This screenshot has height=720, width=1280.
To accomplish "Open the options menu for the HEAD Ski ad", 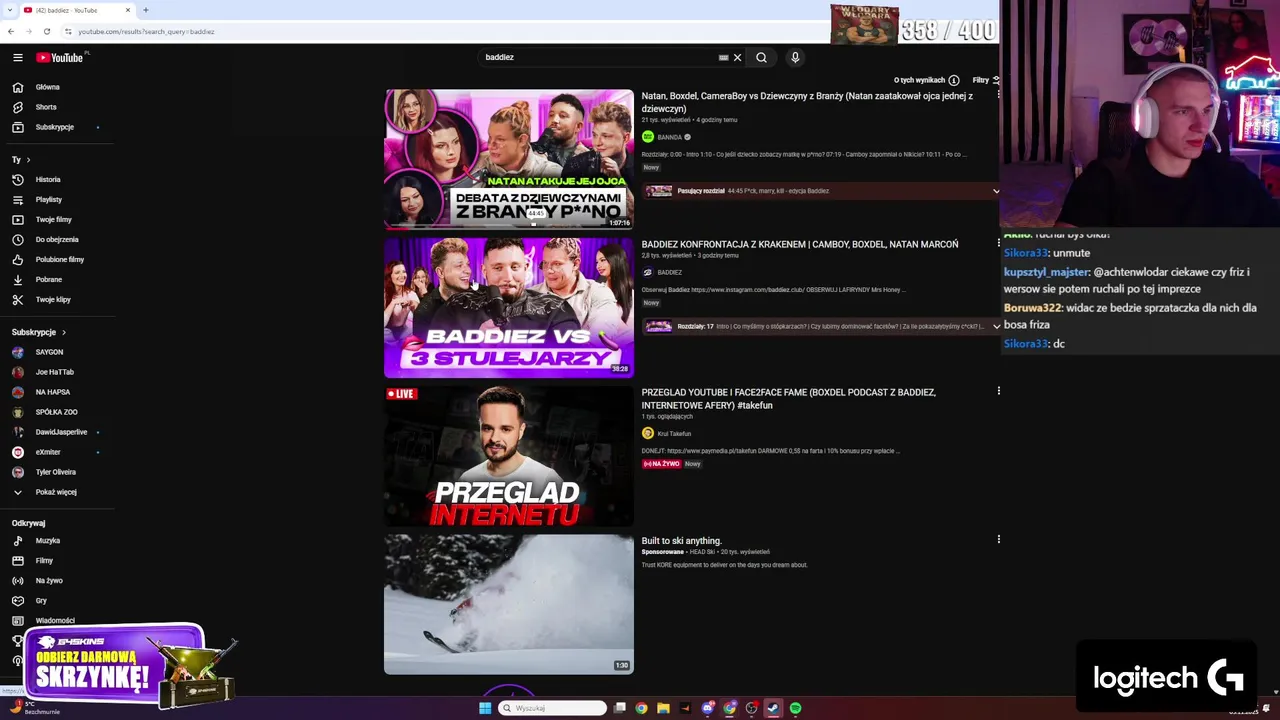I will [998, 539].
